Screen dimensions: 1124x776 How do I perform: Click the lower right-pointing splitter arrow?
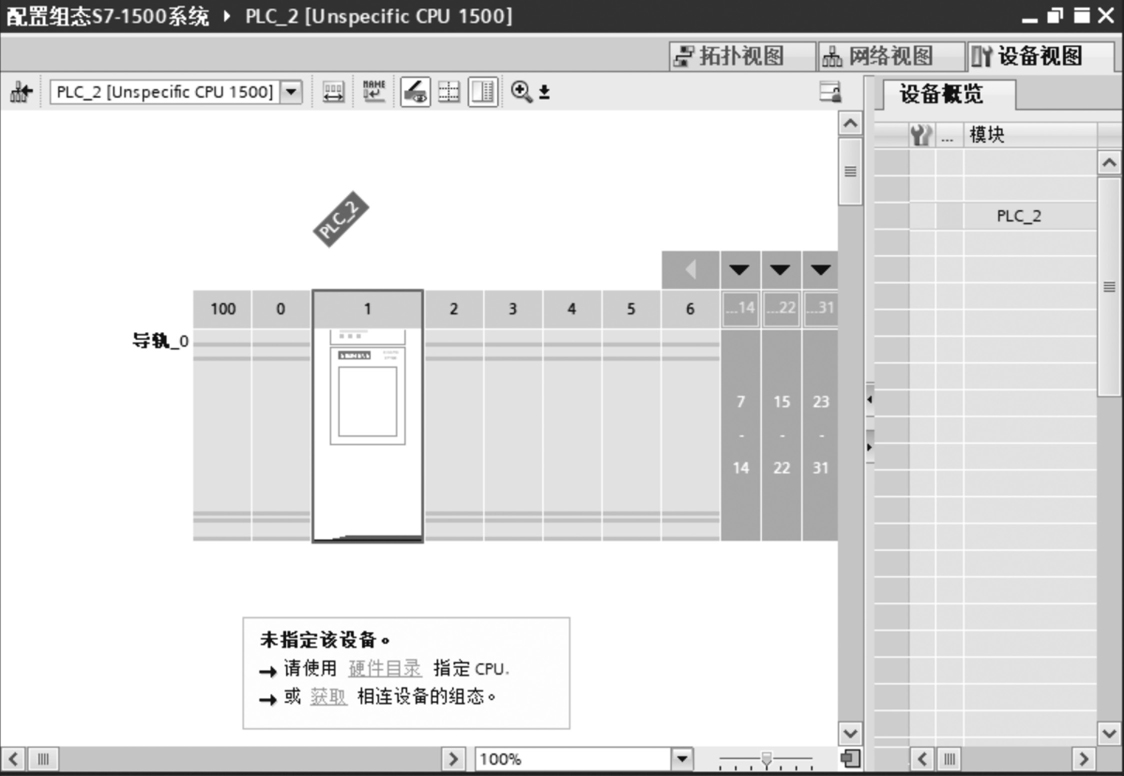[x=870, y=447]
